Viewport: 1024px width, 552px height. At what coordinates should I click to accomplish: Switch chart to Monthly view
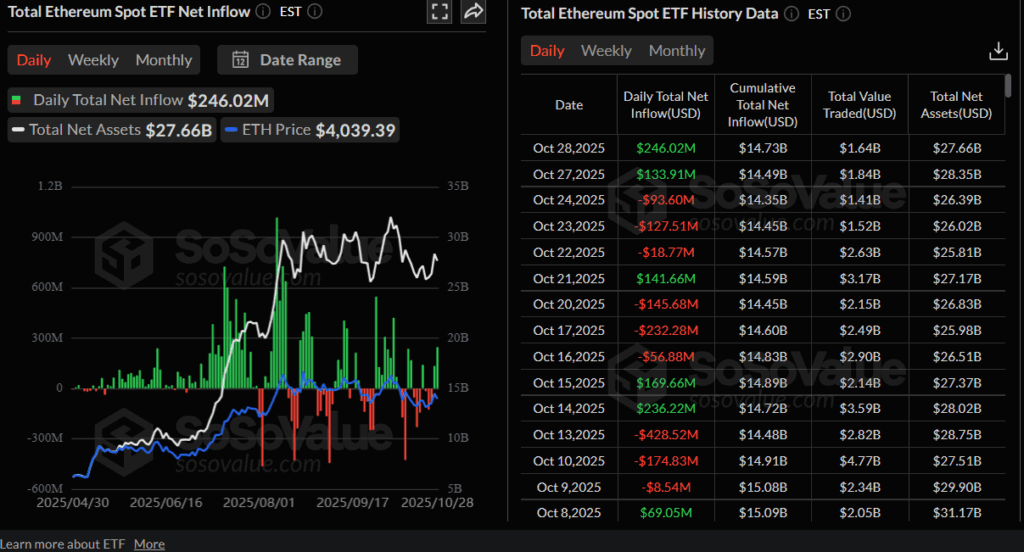tap(164, 60)
